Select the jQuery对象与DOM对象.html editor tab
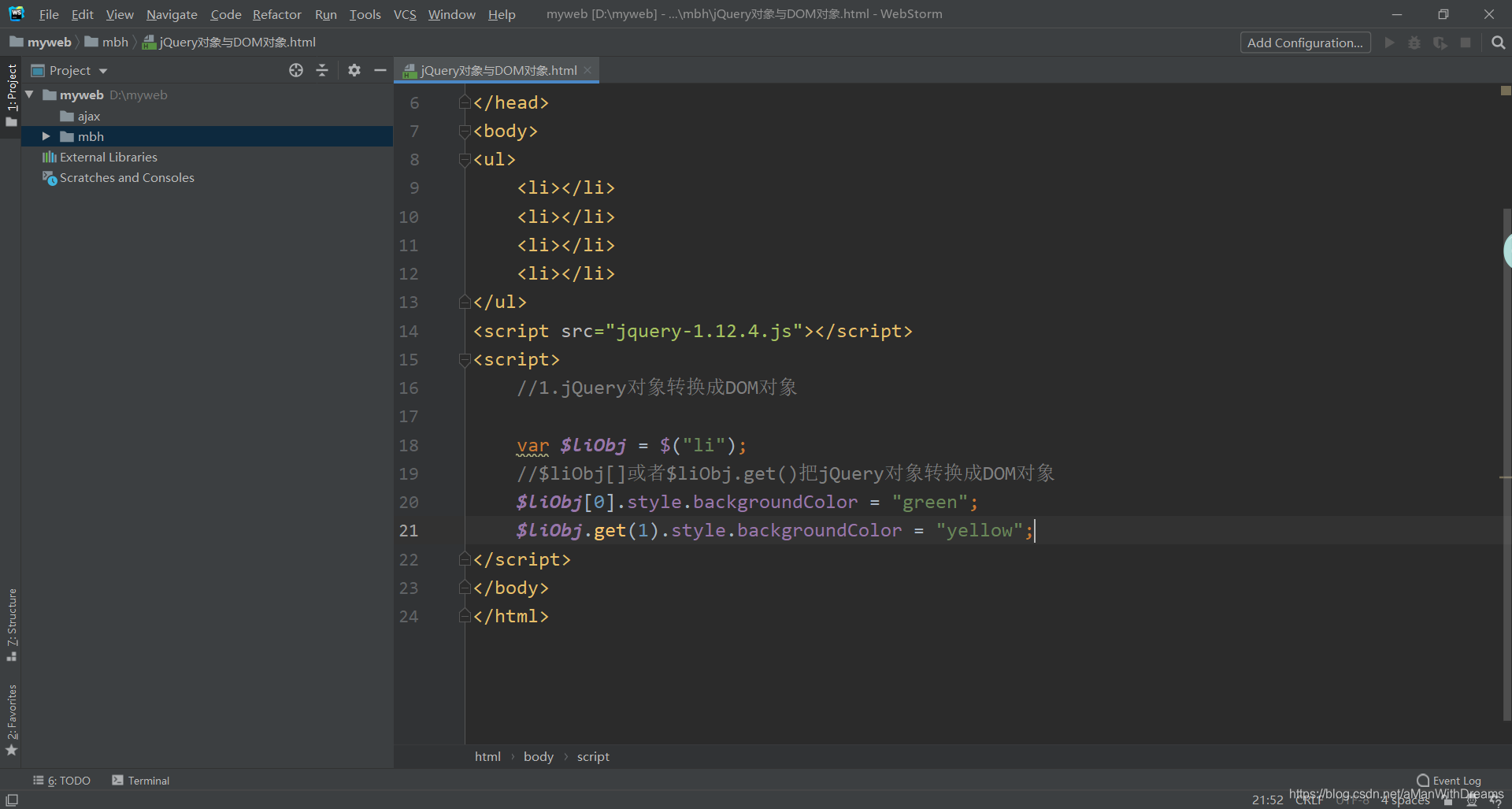Image resolution: width=1512 pixels, height=809 pixels. 496,70
